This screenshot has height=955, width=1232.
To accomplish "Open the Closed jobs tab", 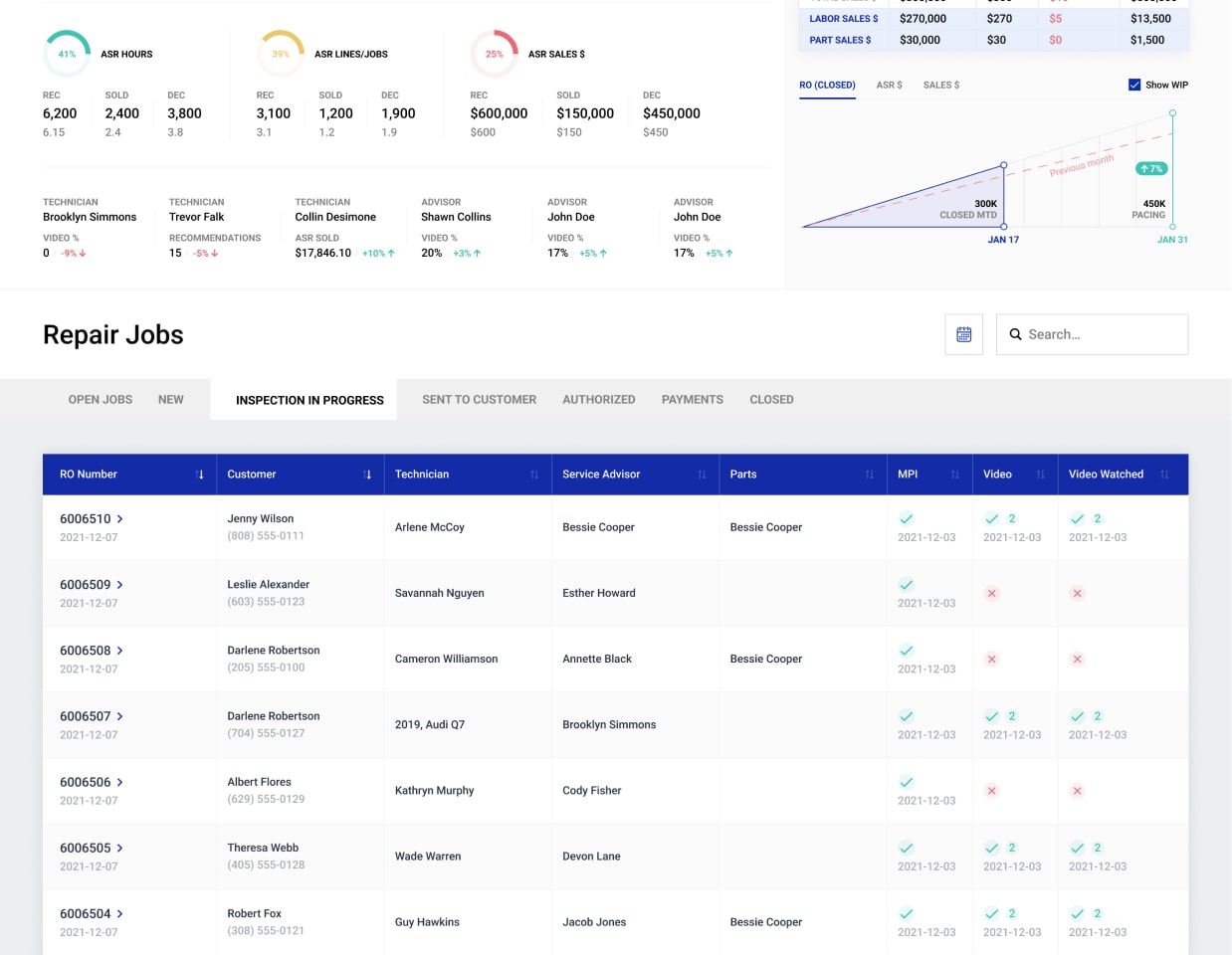I will (771, 400).
